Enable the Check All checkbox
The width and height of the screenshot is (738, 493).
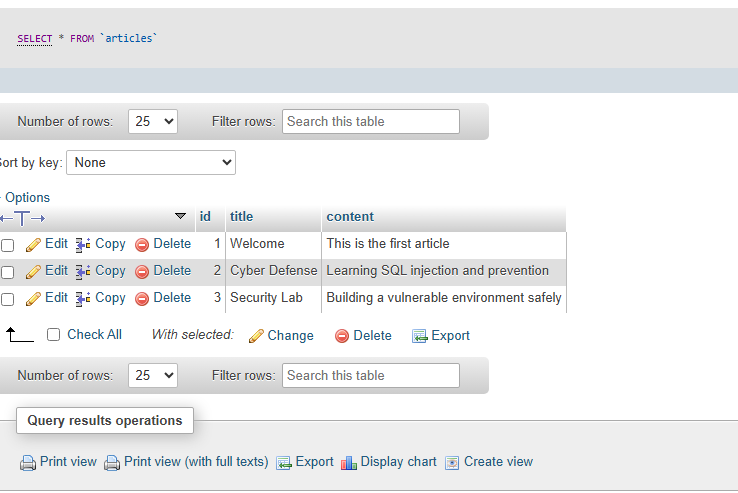tap(54, 335)
